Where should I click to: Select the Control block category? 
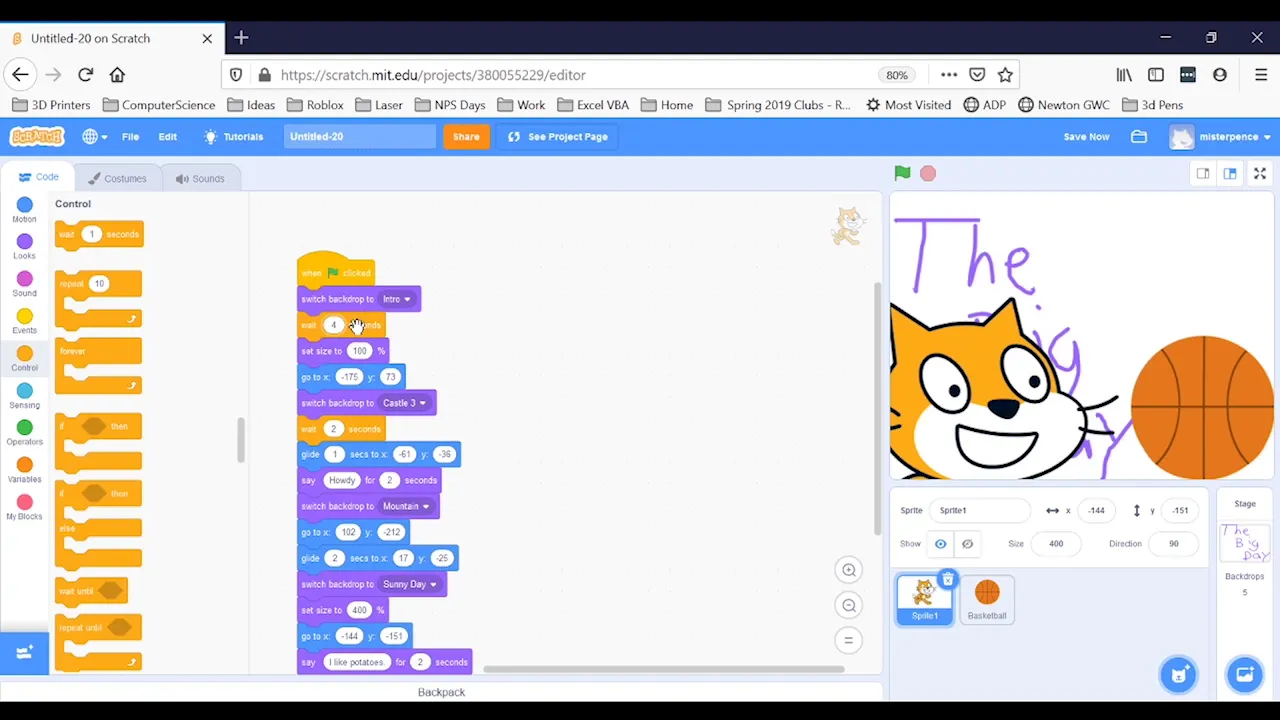click(24, 358)
